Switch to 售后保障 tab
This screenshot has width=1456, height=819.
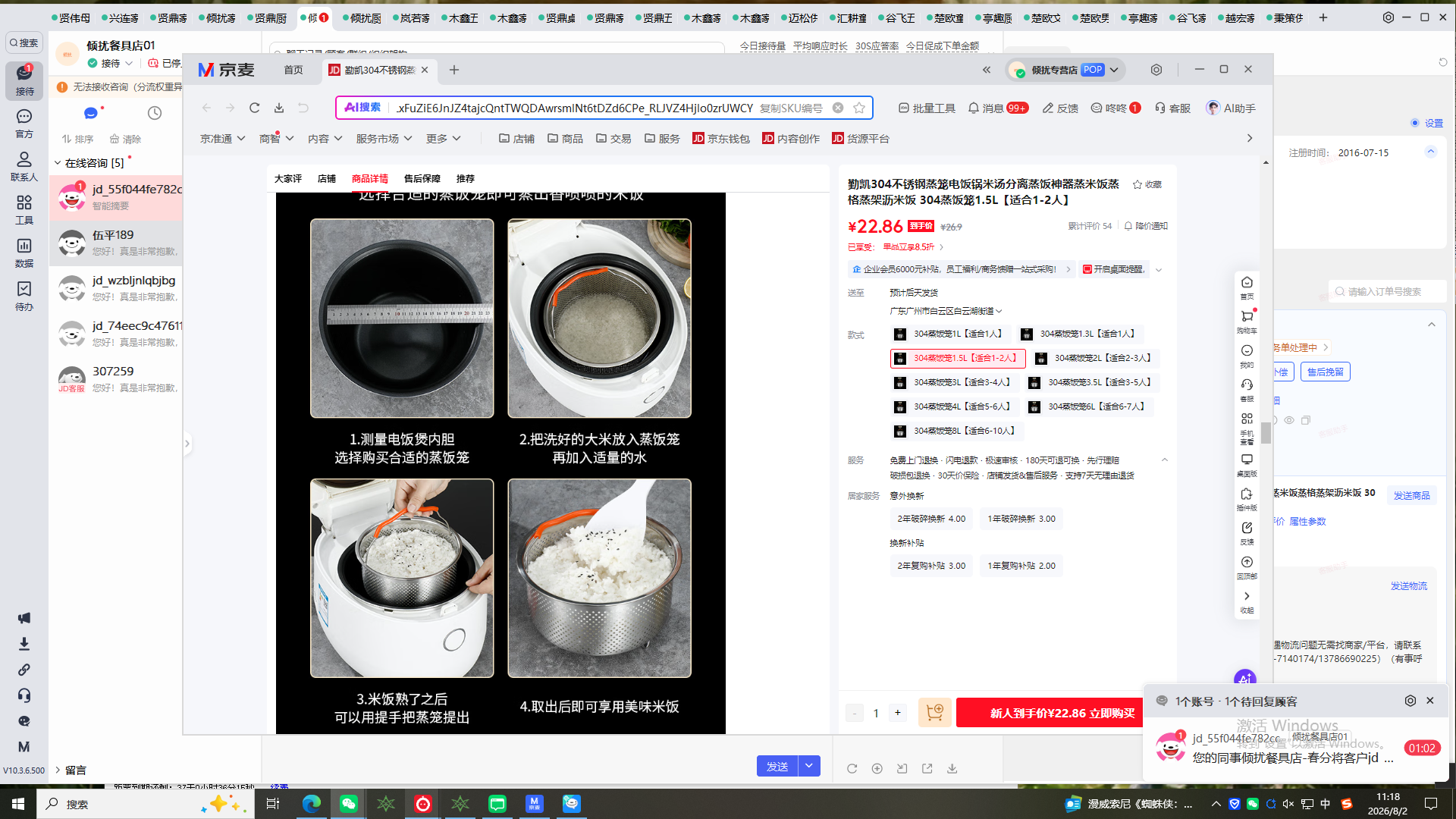[x=422, y=179]
